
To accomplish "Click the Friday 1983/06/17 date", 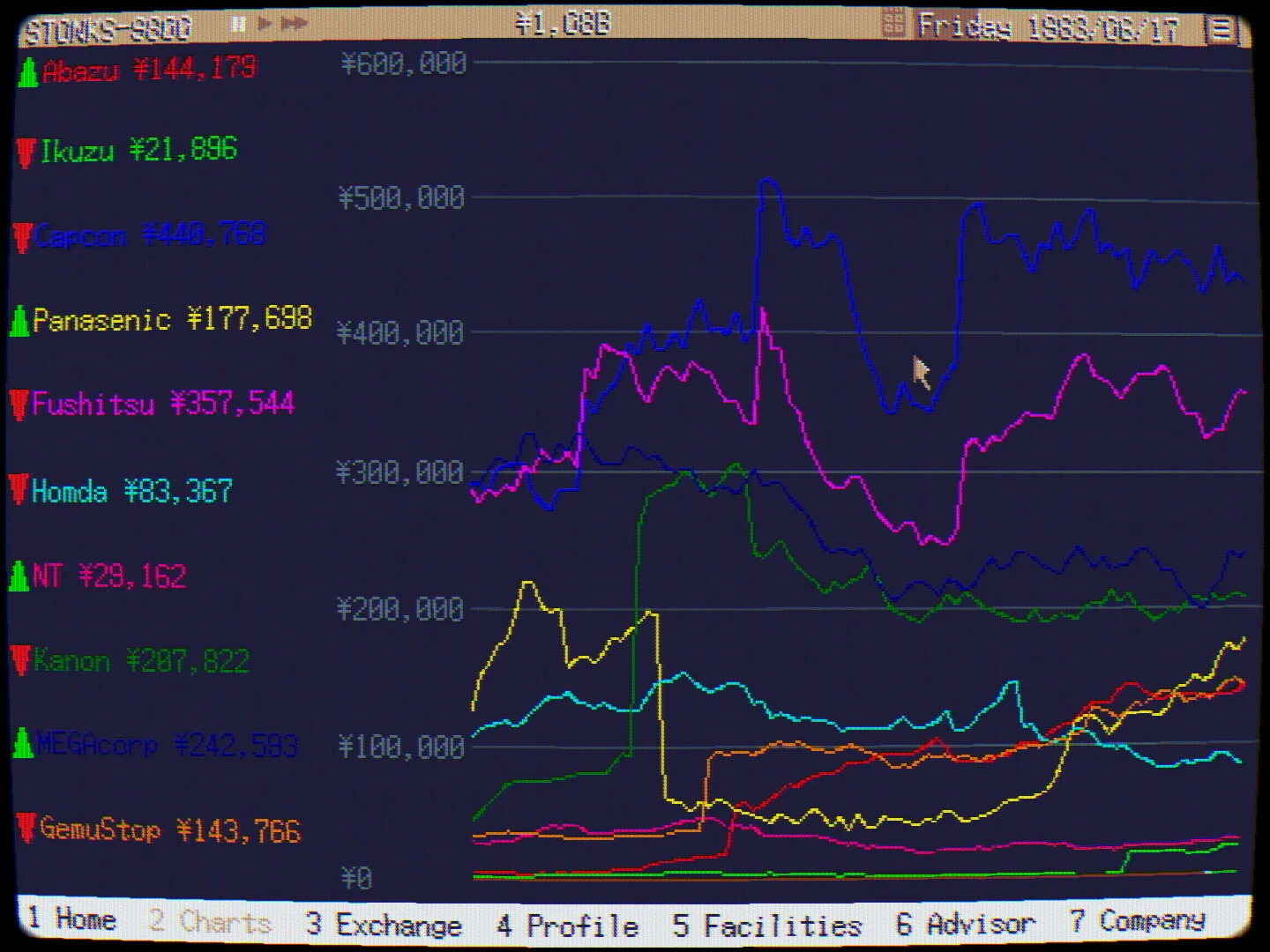I will point(1047,27).
